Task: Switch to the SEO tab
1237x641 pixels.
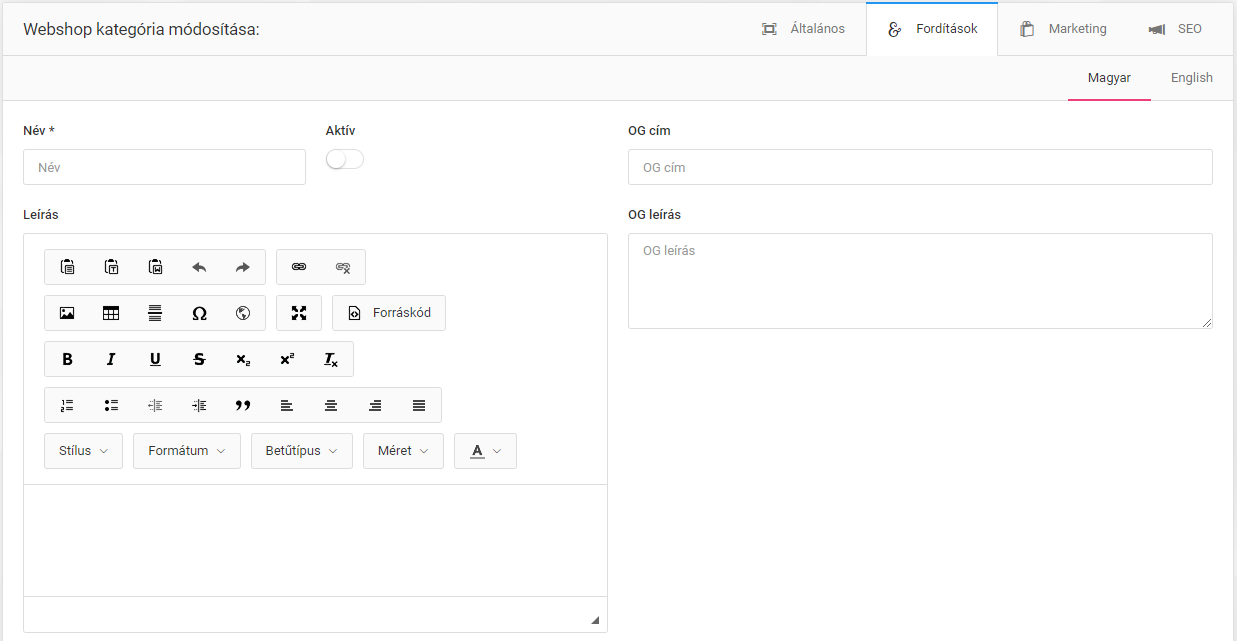Action: click(x=1176, y=29)
